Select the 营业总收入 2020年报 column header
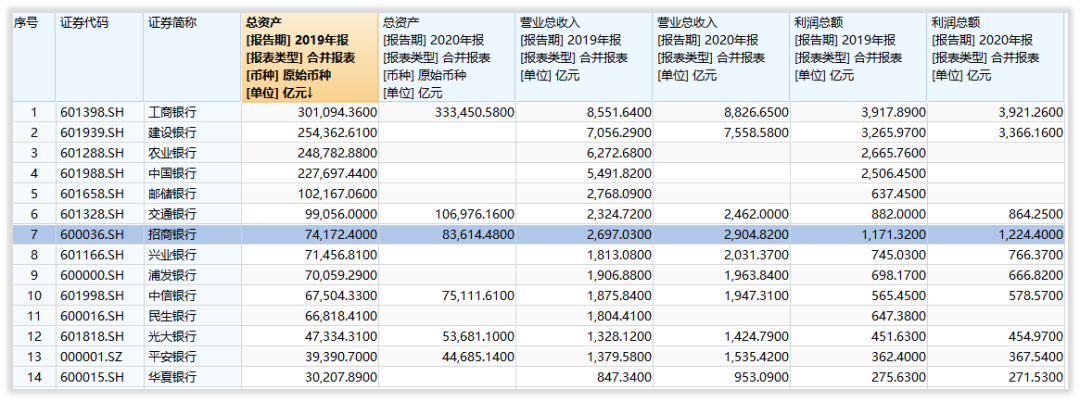The height and width of the screenshot is (402, 1080). (x=721, y=58)
